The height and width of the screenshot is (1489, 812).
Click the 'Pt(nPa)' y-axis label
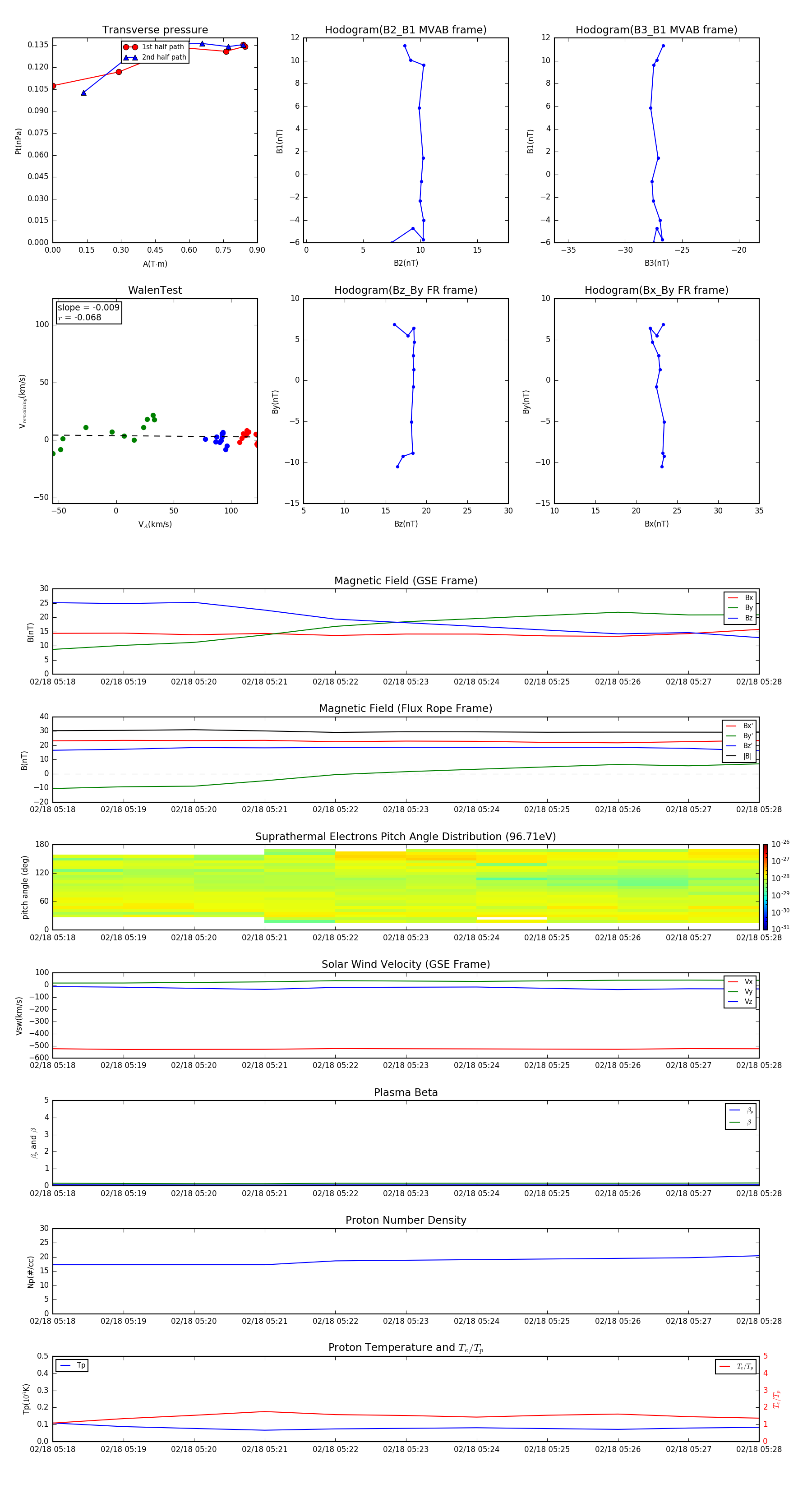[18, 141]
